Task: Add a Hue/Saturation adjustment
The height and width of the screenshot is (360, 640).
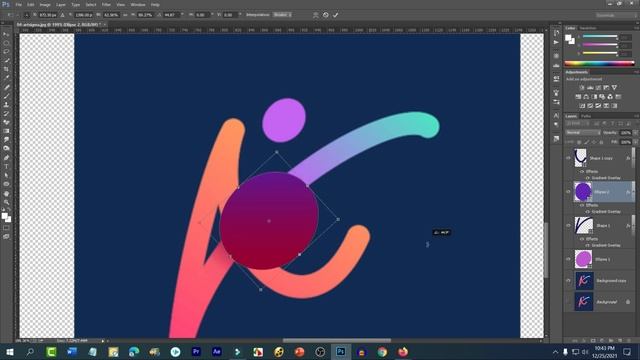Action: pyautogui.click(x=578, y=97)
